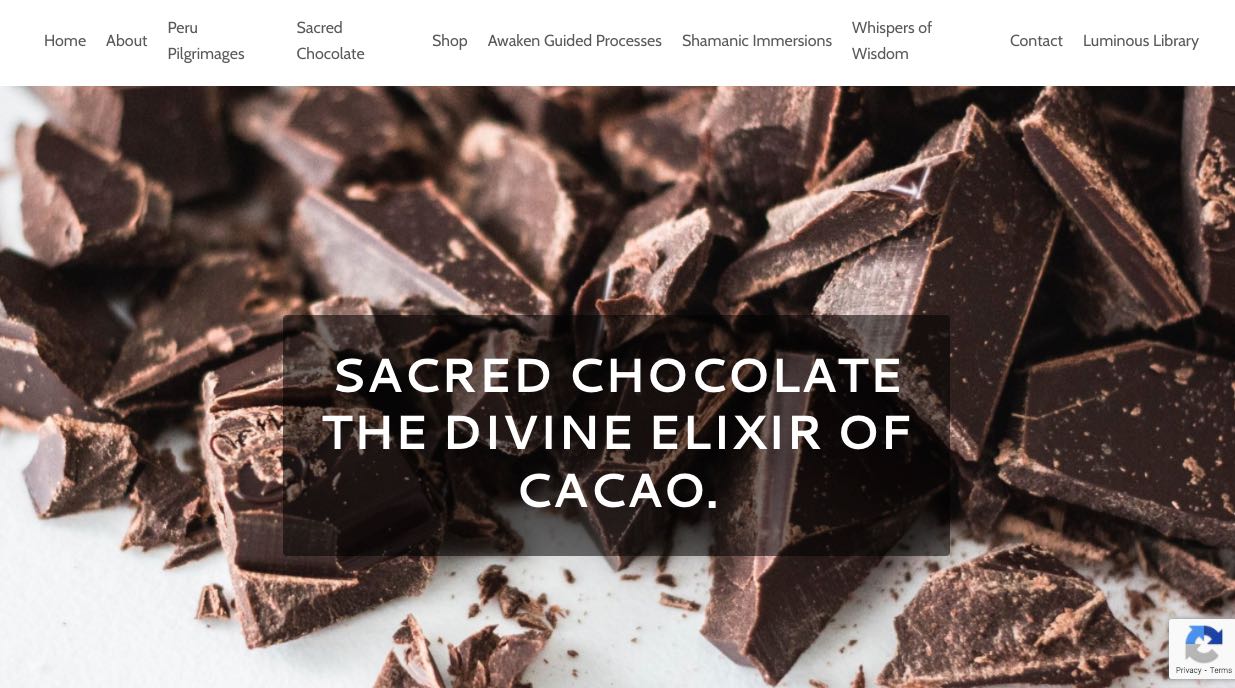1235x688 pixels.
Task: Open the Whispers of Wisdom page
Action: point(892,41)
